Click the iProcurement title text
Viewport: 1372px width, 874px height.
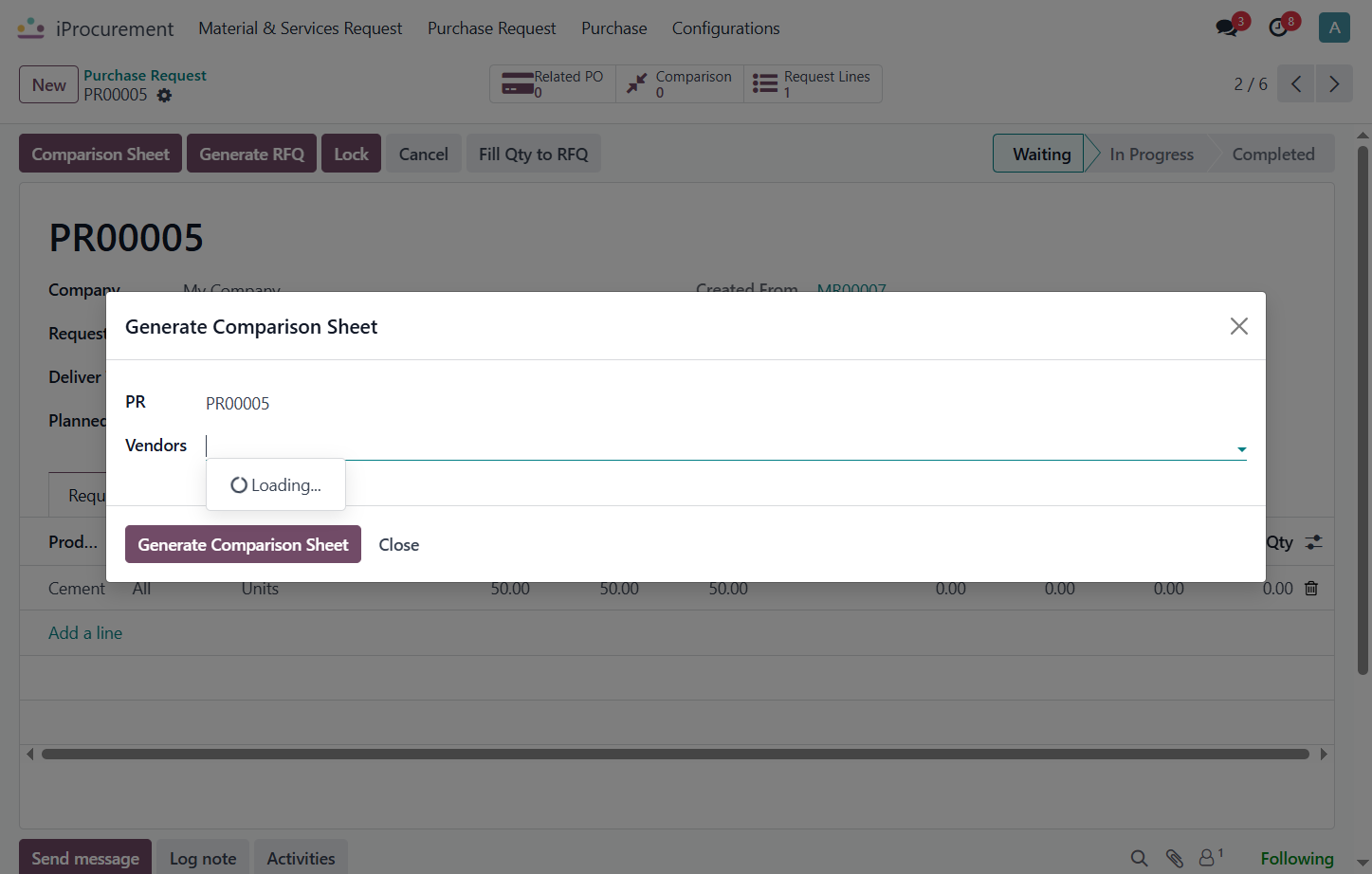115,29
